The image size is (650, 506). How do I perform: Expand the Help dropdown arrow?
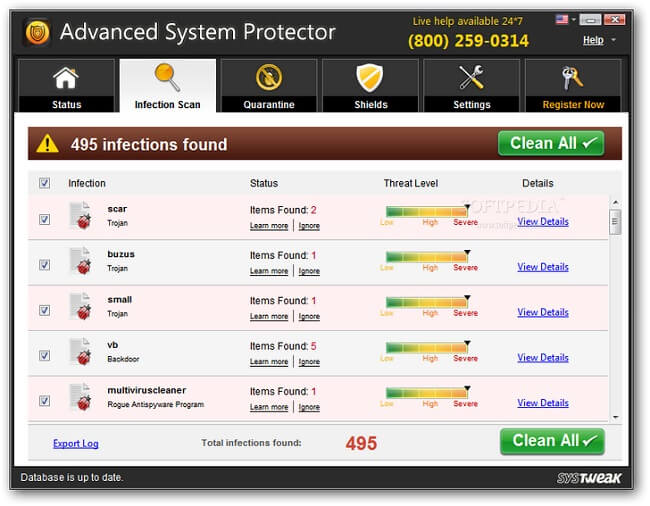pos(614,40)
